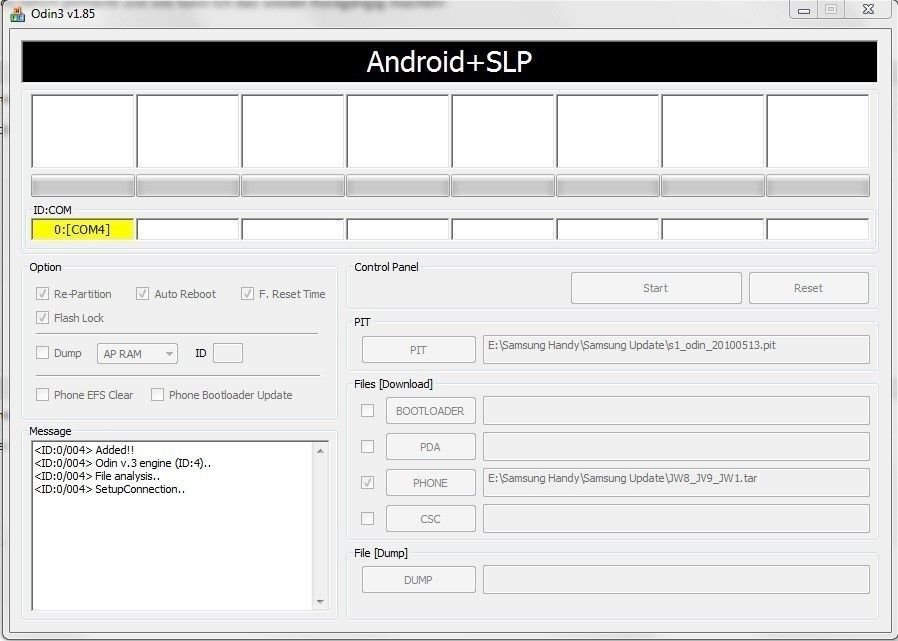Click the Odin3 app icon in title bar
This screenshot has height=641, width=898.
pyautogui.click(x=17, y=13)
